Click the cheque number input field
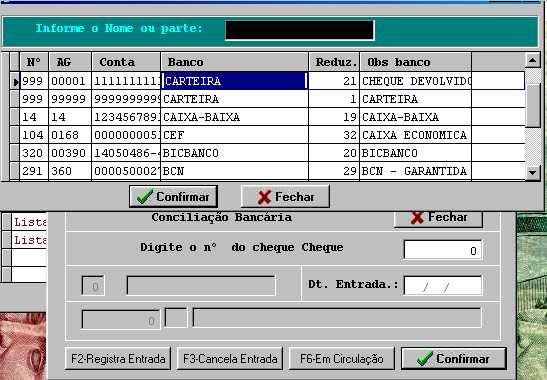This screenshot has height=380, width=547. pos(443,250)
